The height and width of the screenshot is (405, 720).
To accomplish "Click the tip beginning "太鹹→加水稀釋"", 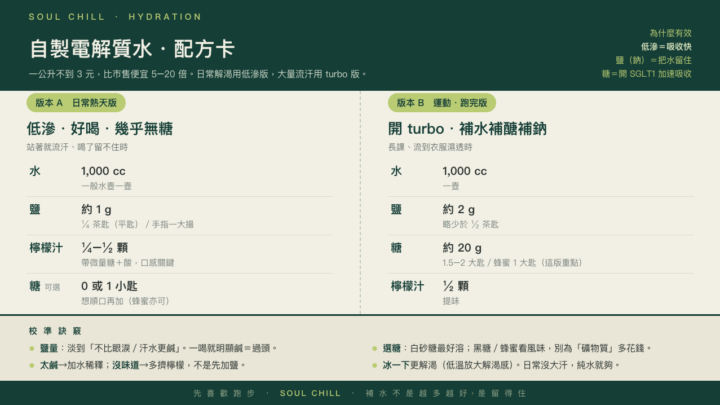I will (x=142, y=365).
